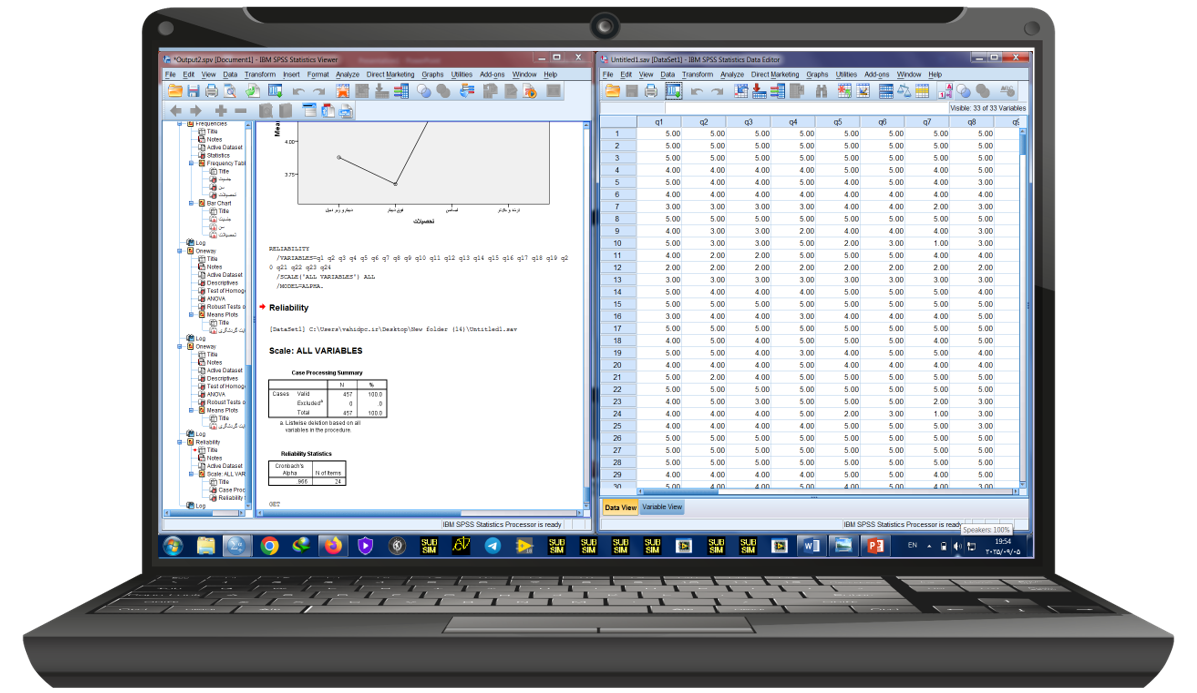Open the Analyze menu in Data Editor
The width and height of the screenshot is (1197, 693).
(732, 74)
